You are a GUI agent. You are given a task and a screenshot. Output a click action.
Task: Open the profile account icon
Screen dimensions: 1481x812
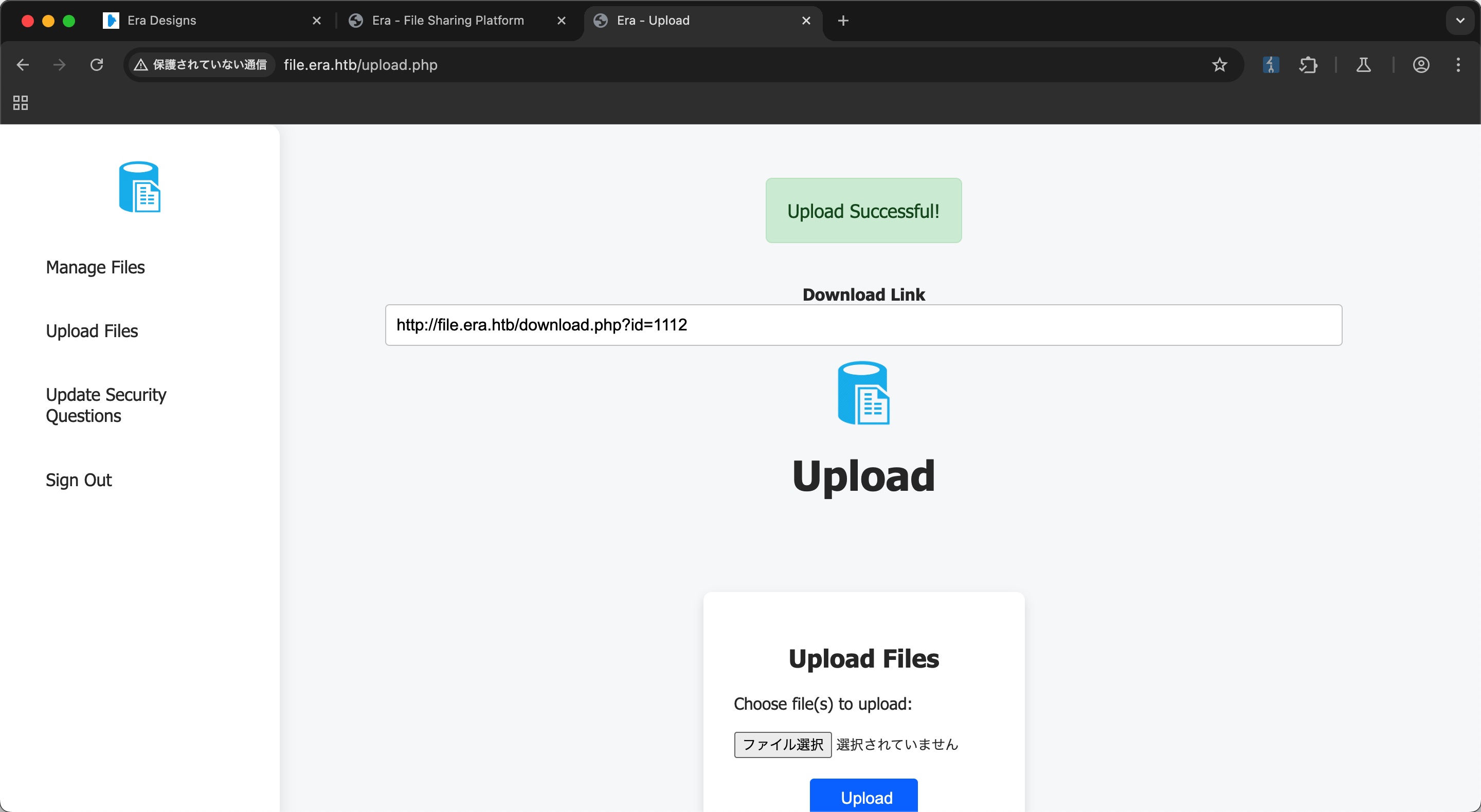pyautogui.click(x=1421, y=65)
